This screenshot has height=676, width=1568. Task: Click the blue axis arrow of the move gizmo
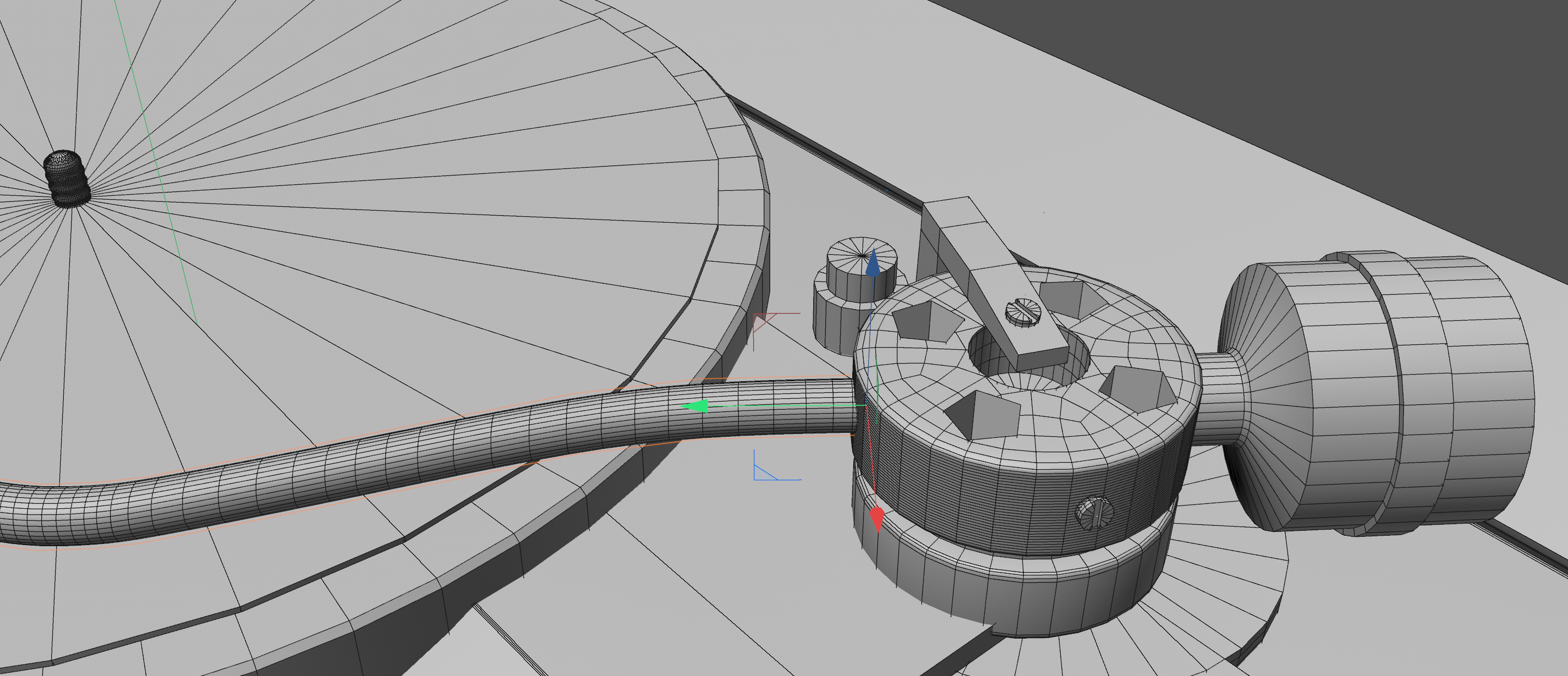(x=874, y=263)
